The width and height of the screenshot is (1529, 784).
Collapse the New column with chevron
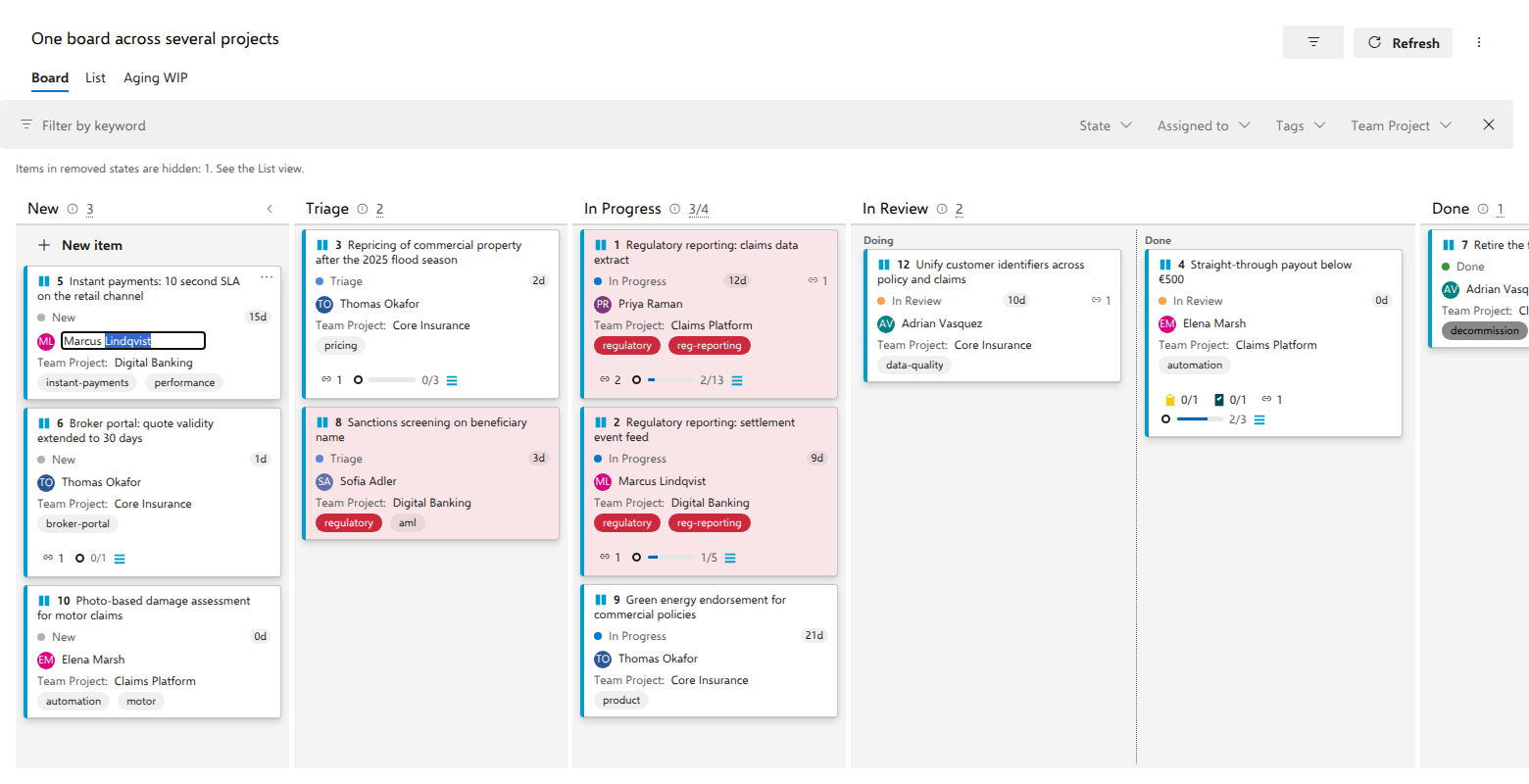270,209
